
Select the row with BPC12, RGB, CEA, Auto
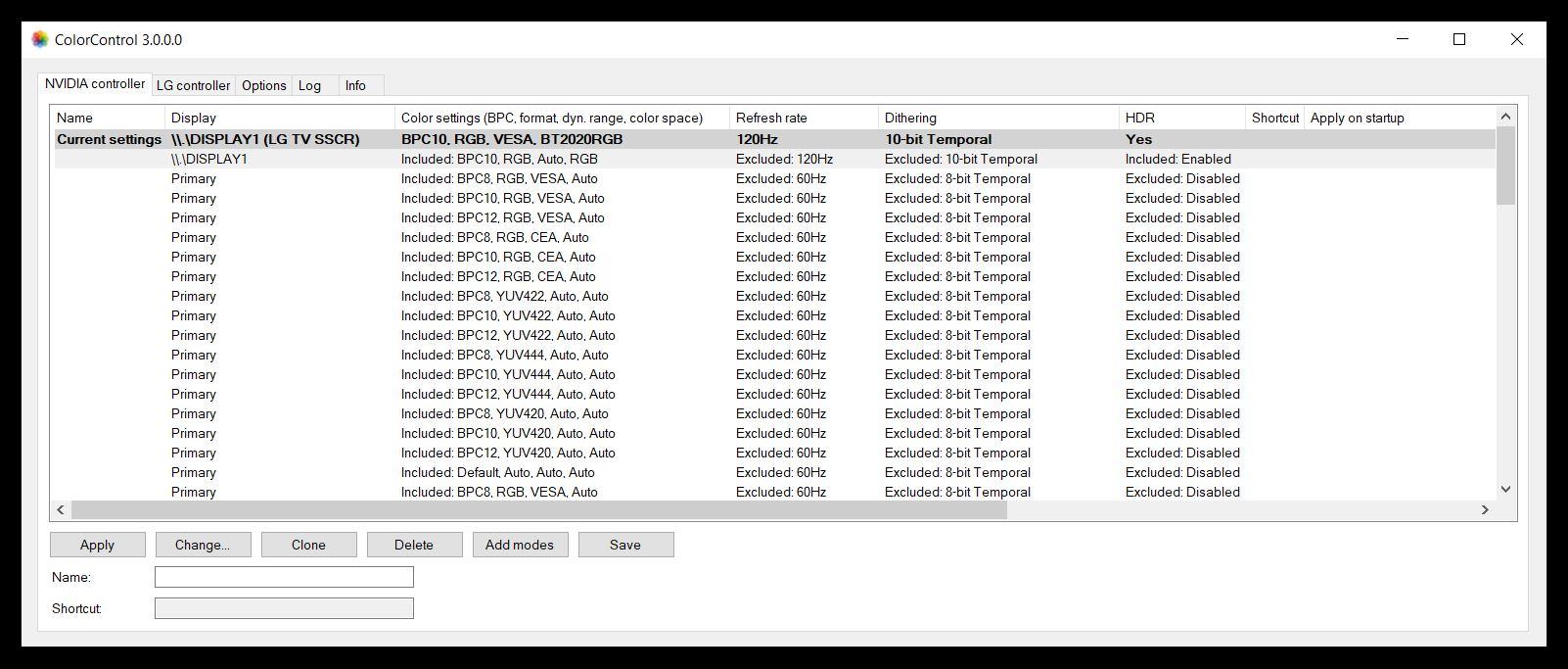point(774,276)
